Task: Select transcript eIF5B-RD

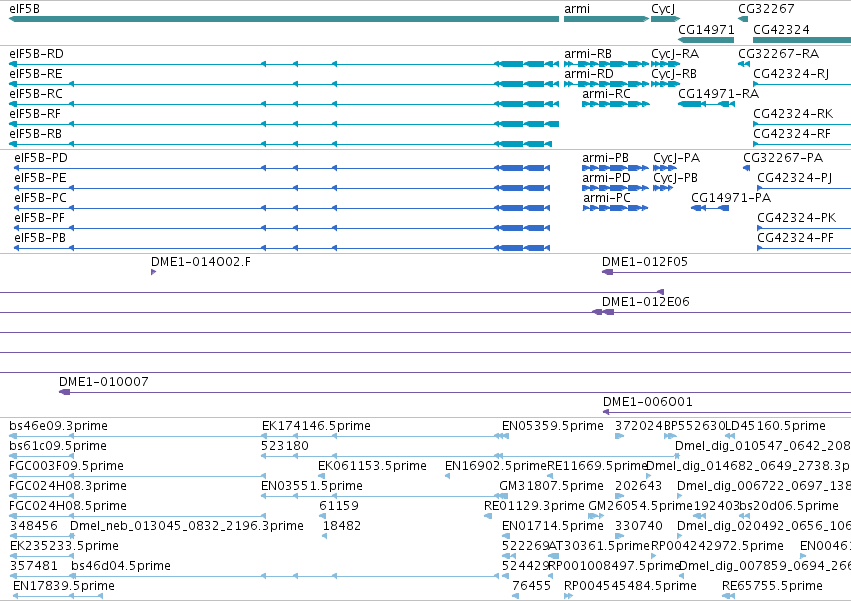Action: [x=284, y=64]
